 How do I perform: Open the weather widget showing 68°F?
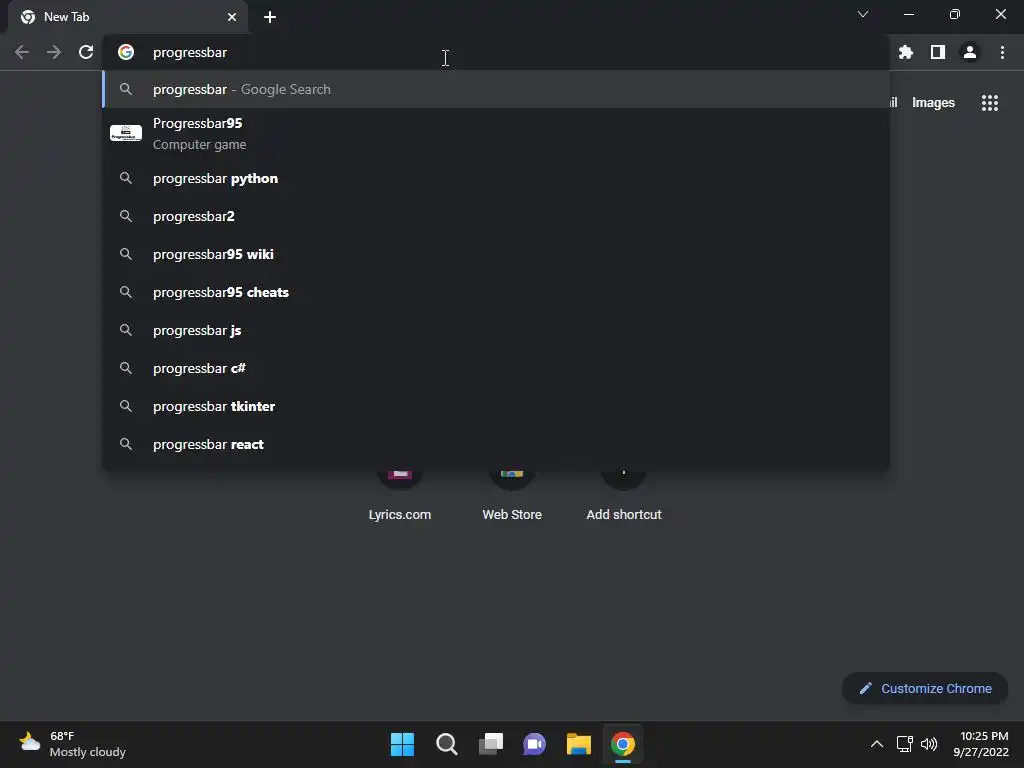point(72,744)
